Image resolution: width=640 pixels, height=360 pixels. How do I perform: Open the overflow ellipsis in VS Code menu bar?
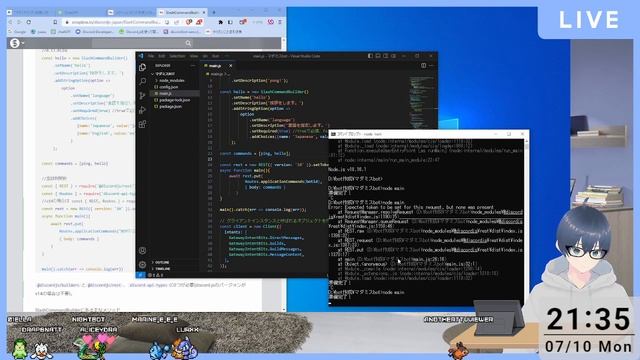tap(227, 56)
